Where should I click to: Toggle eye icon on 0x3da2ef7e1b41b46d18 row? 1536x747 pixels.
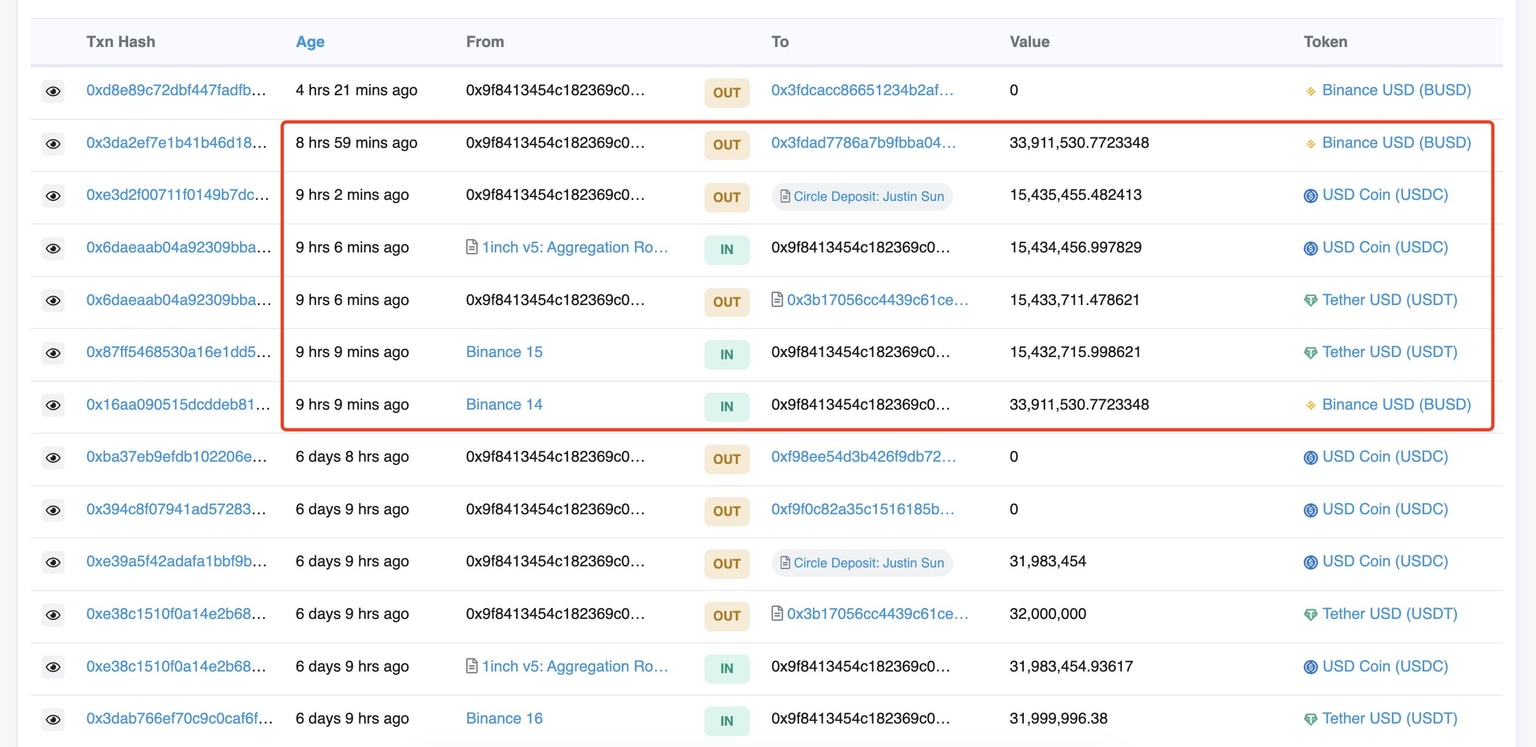(x=53, y=144)
